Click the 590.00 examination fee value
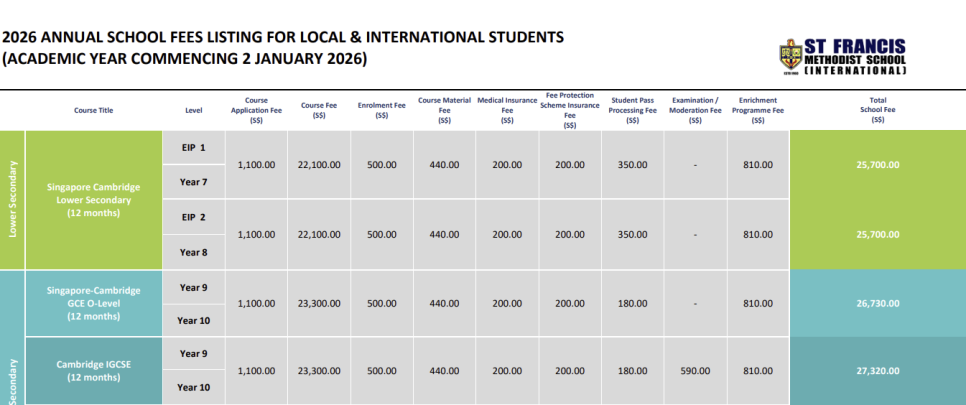The width and height of the screenshot is (966, 405). point(695,370)
